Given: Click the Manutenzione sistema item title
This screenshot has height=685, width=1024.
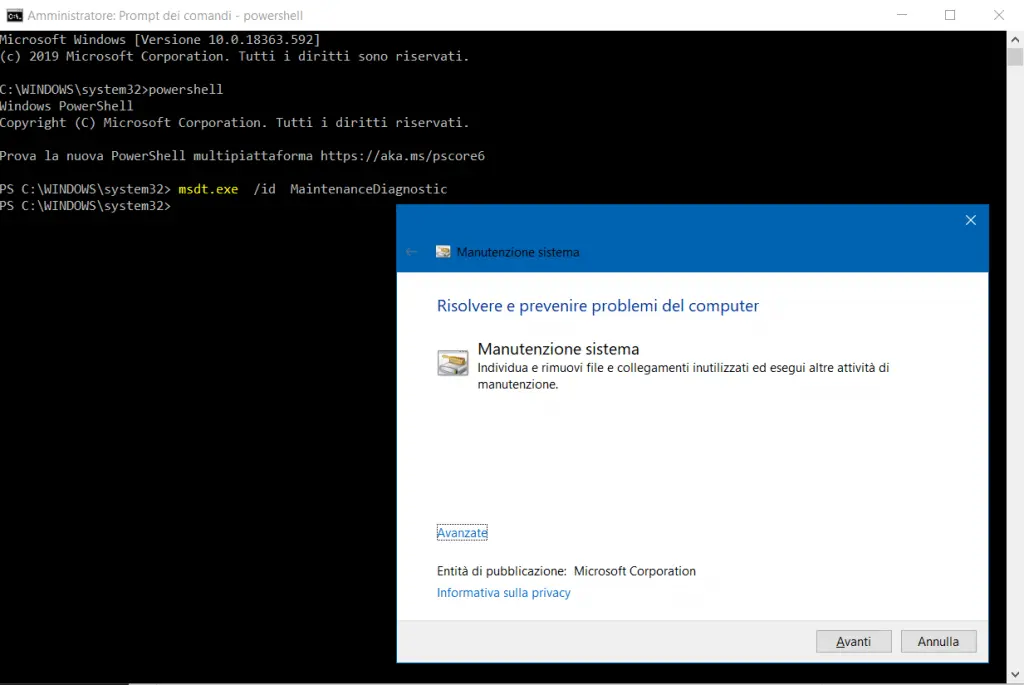Looking at the screenshot, I should [x=558, y=349].
